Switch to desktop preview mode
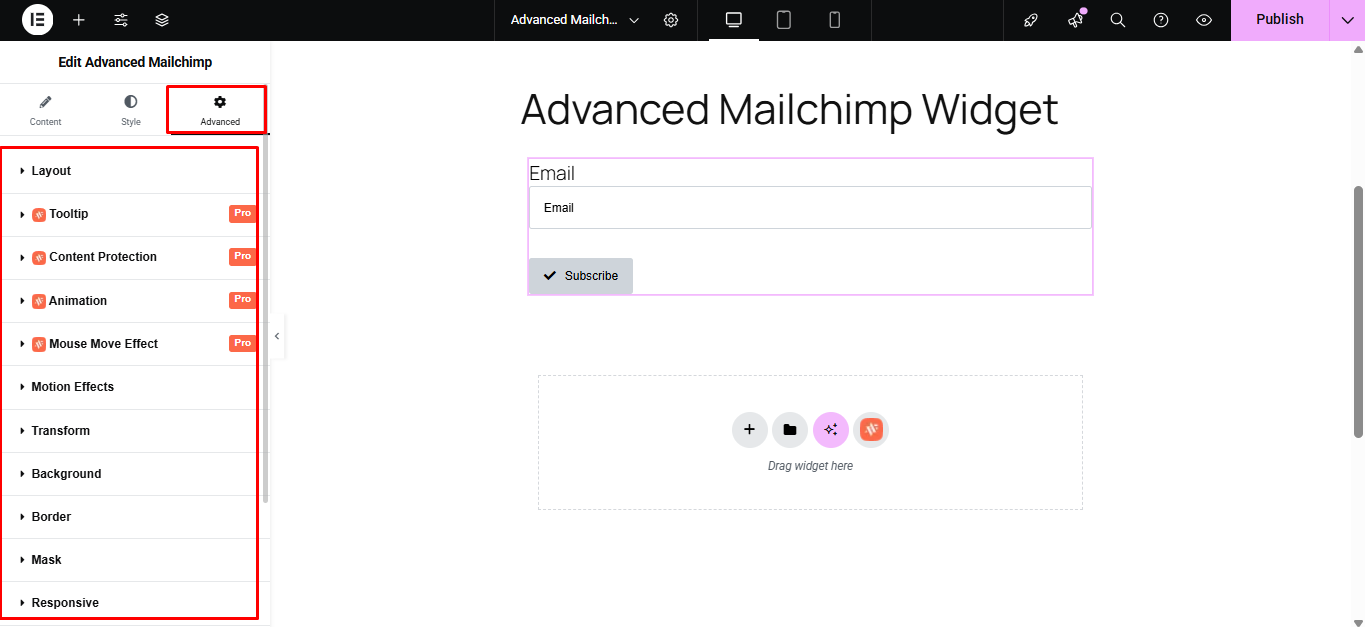 [x=734, y=20]
